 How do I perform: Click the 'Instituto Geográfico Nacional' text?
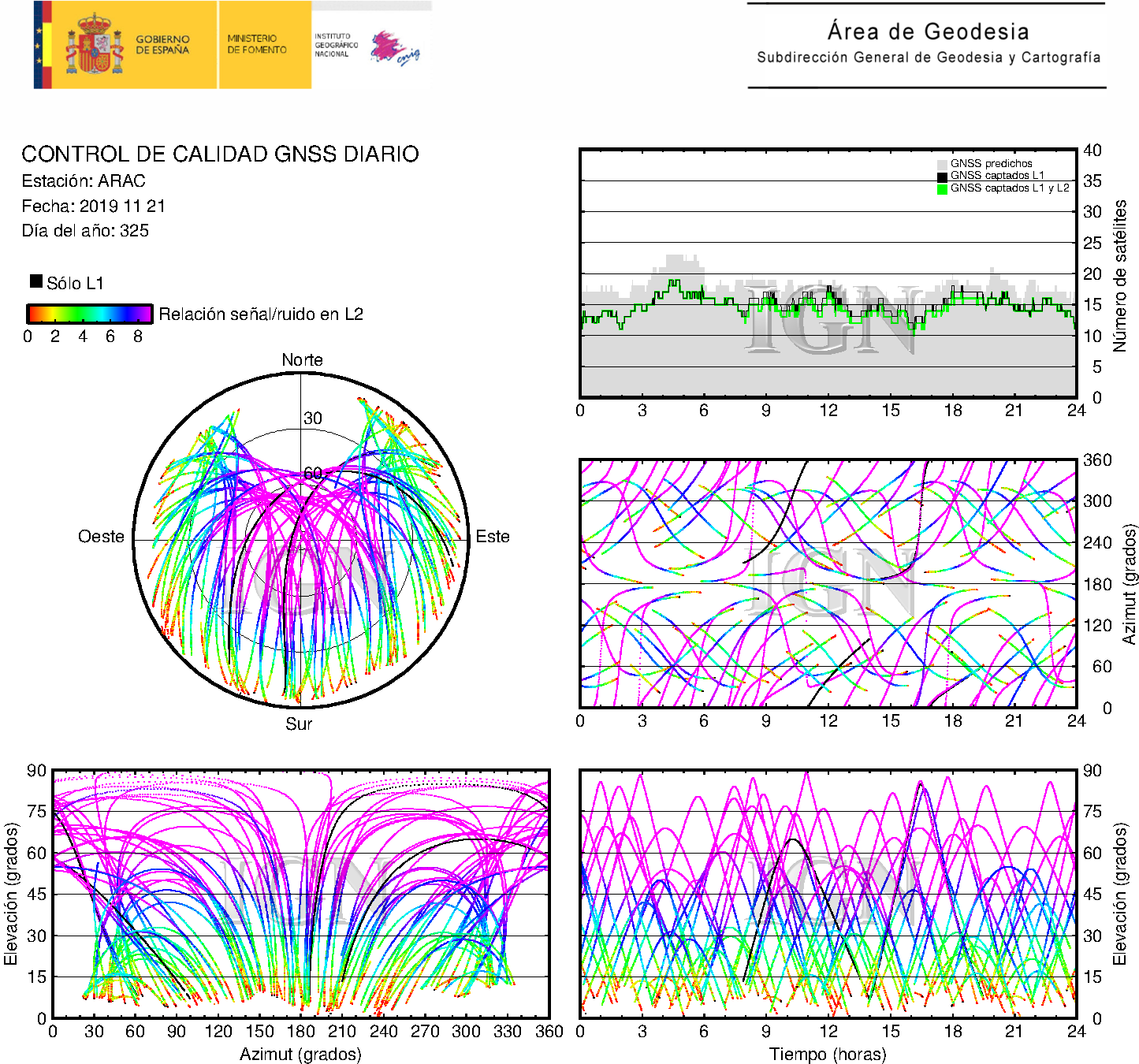tap(336, 45)
